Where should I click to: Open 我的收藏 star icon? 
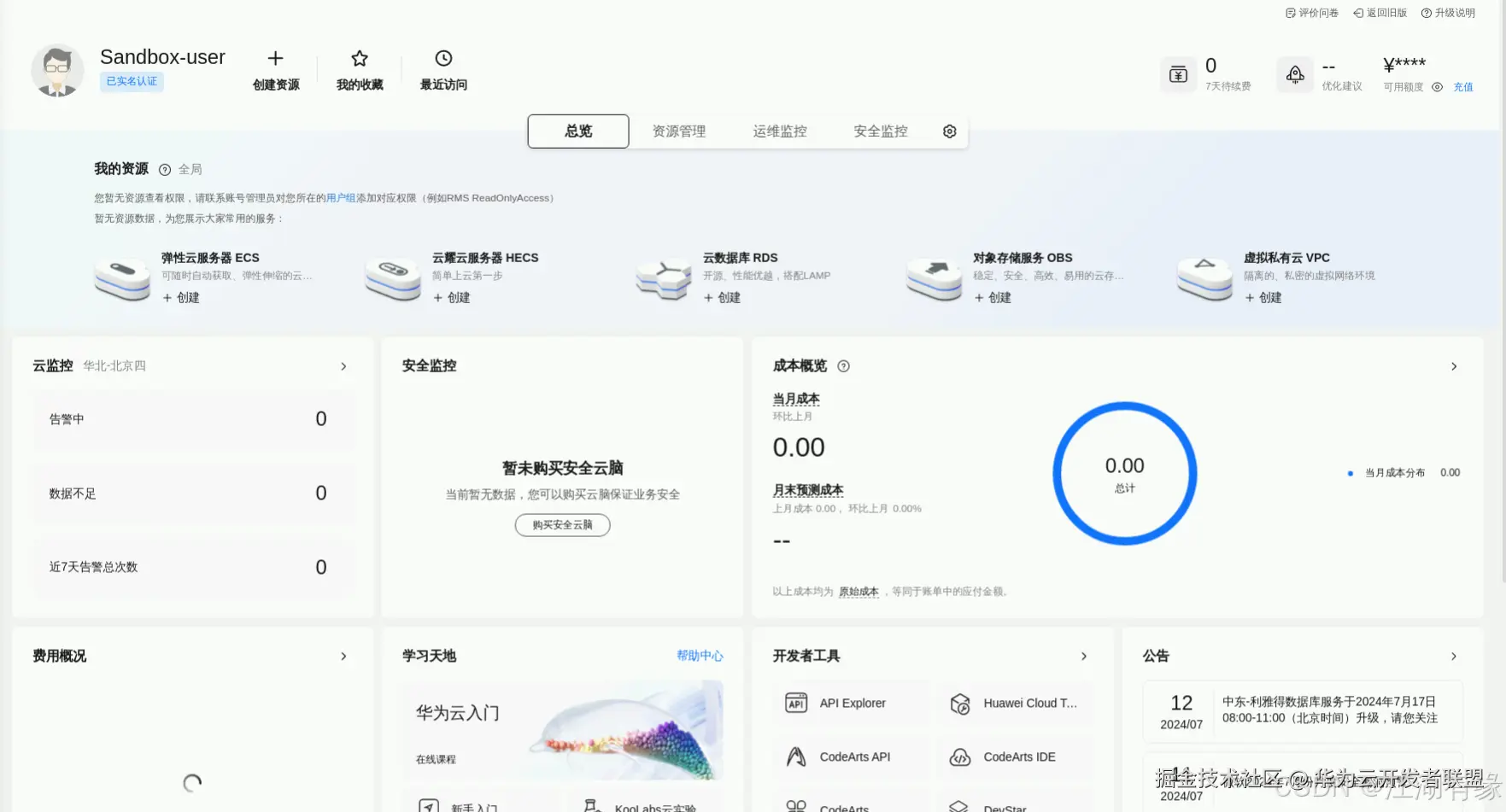[359, 58]
